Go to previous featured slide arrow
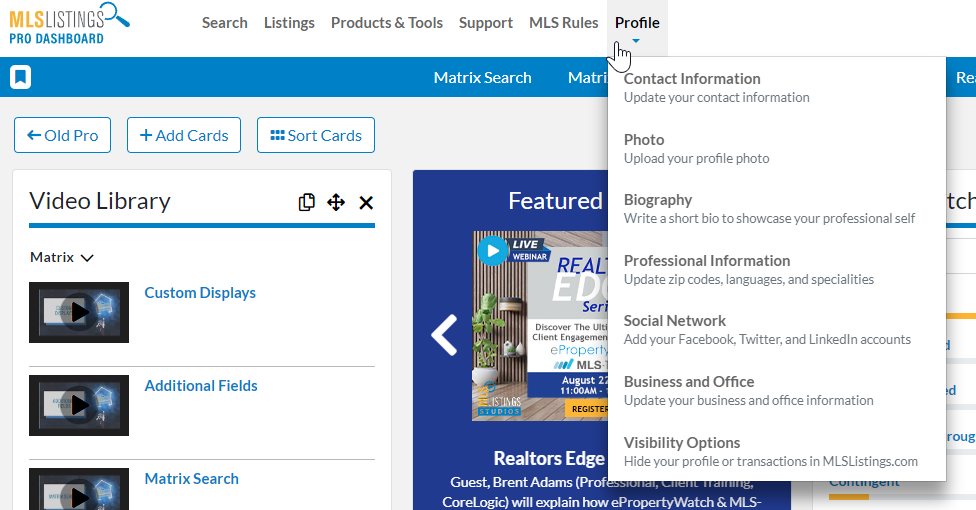Viewport: 976px width, 510px height. click(x=444, y=335)
